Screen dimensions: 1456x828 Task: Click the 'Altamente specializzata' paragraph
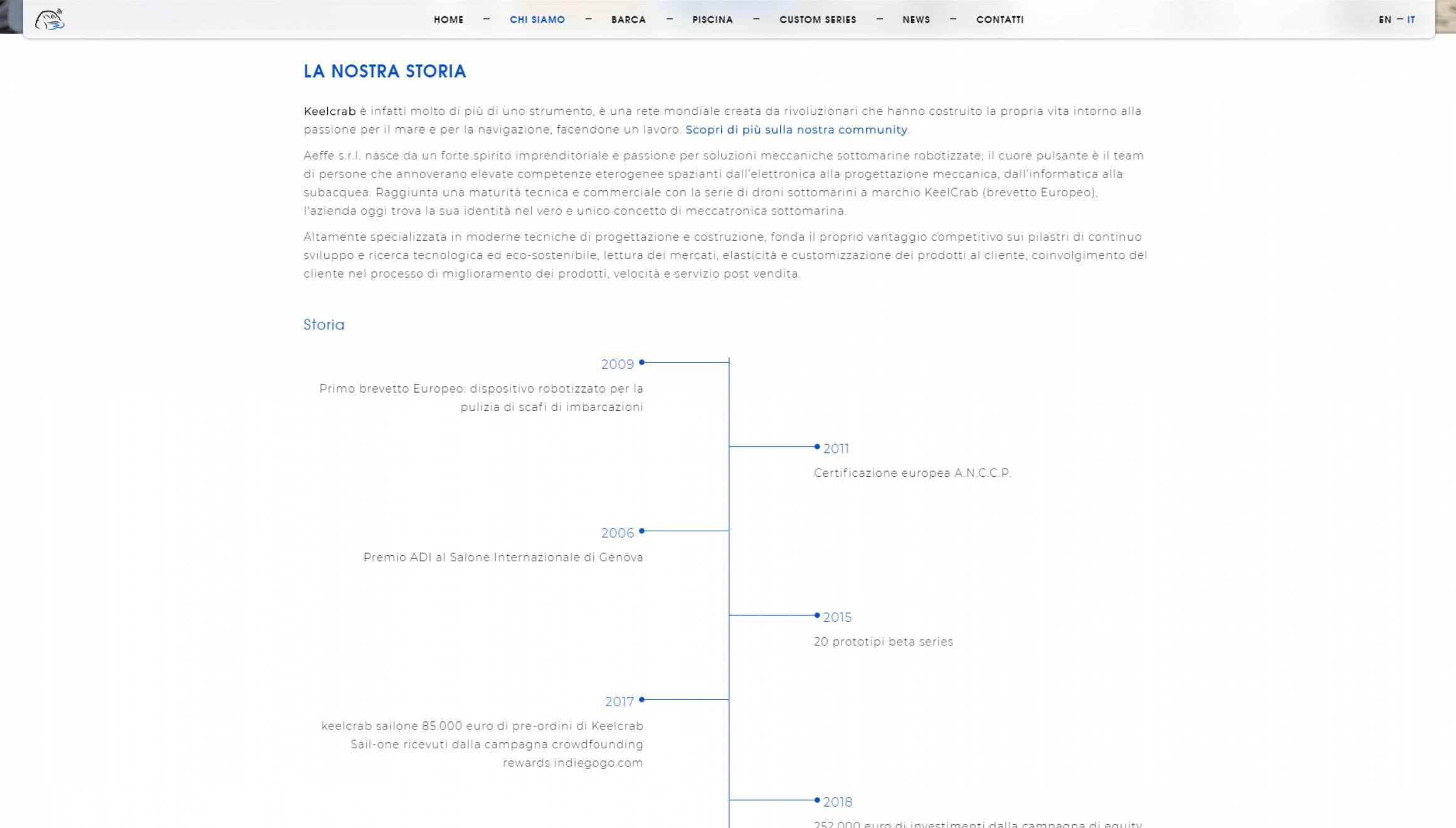click(x=725, y=255)
